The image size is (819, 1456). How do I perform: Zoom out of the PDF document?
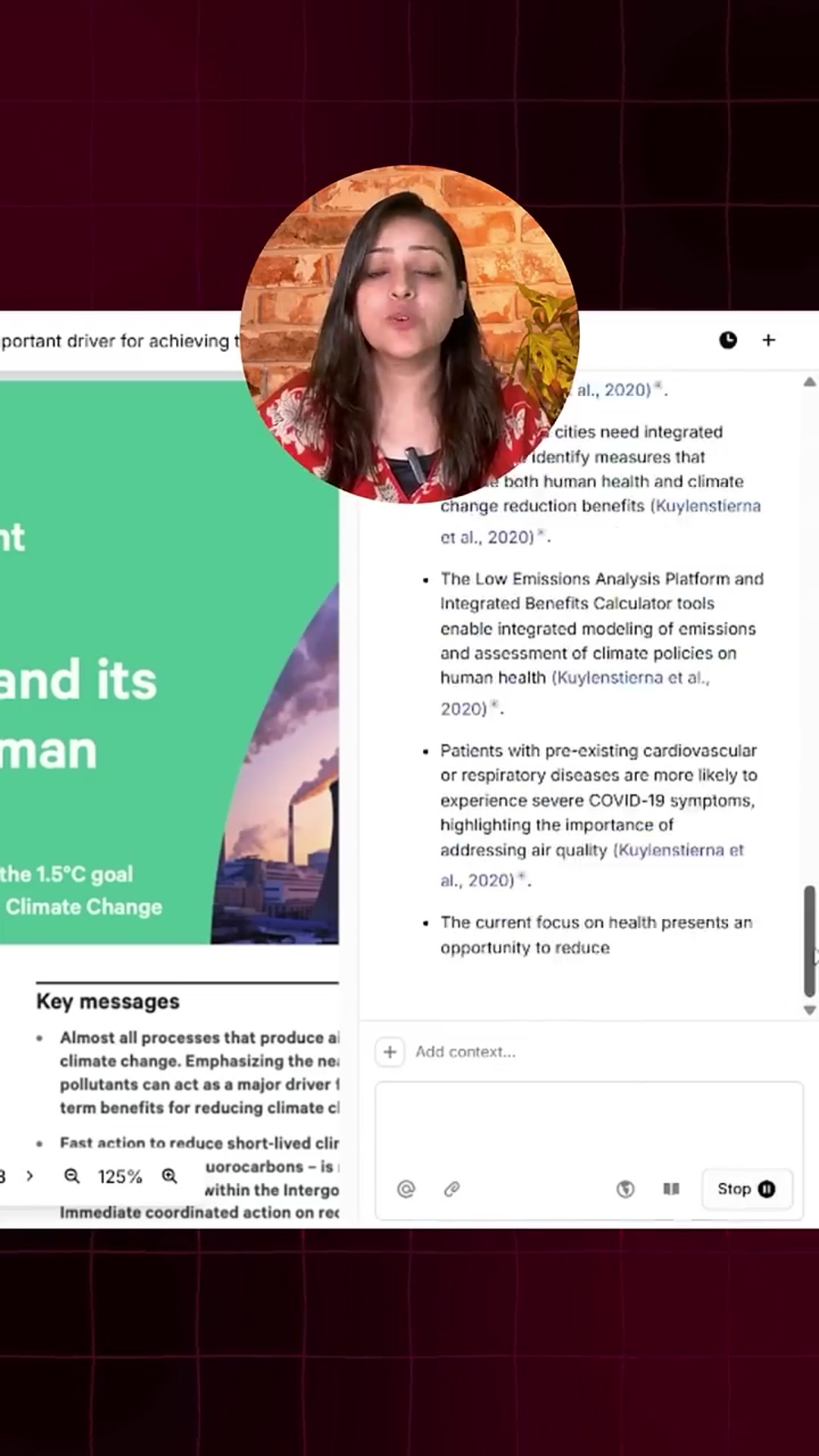72,1176
